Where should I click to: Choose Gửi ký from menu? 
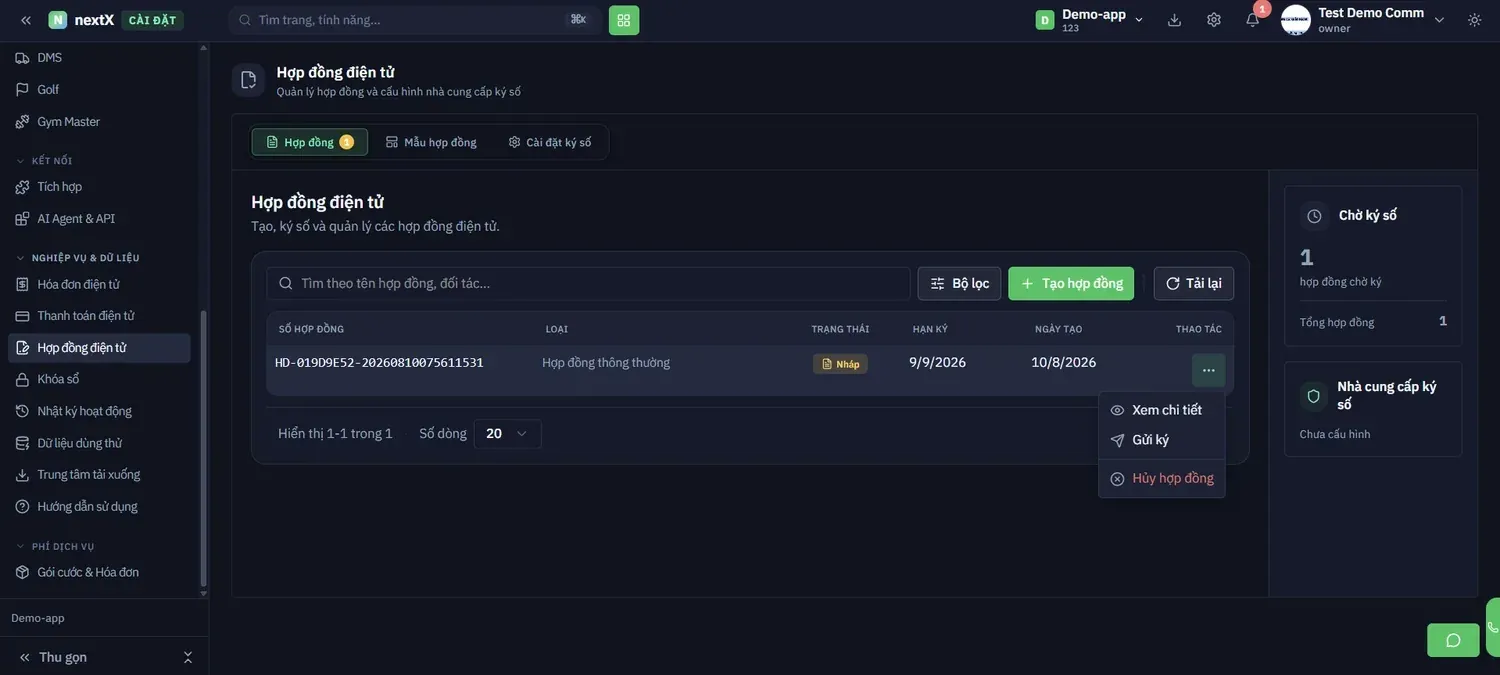point(1162,440)
